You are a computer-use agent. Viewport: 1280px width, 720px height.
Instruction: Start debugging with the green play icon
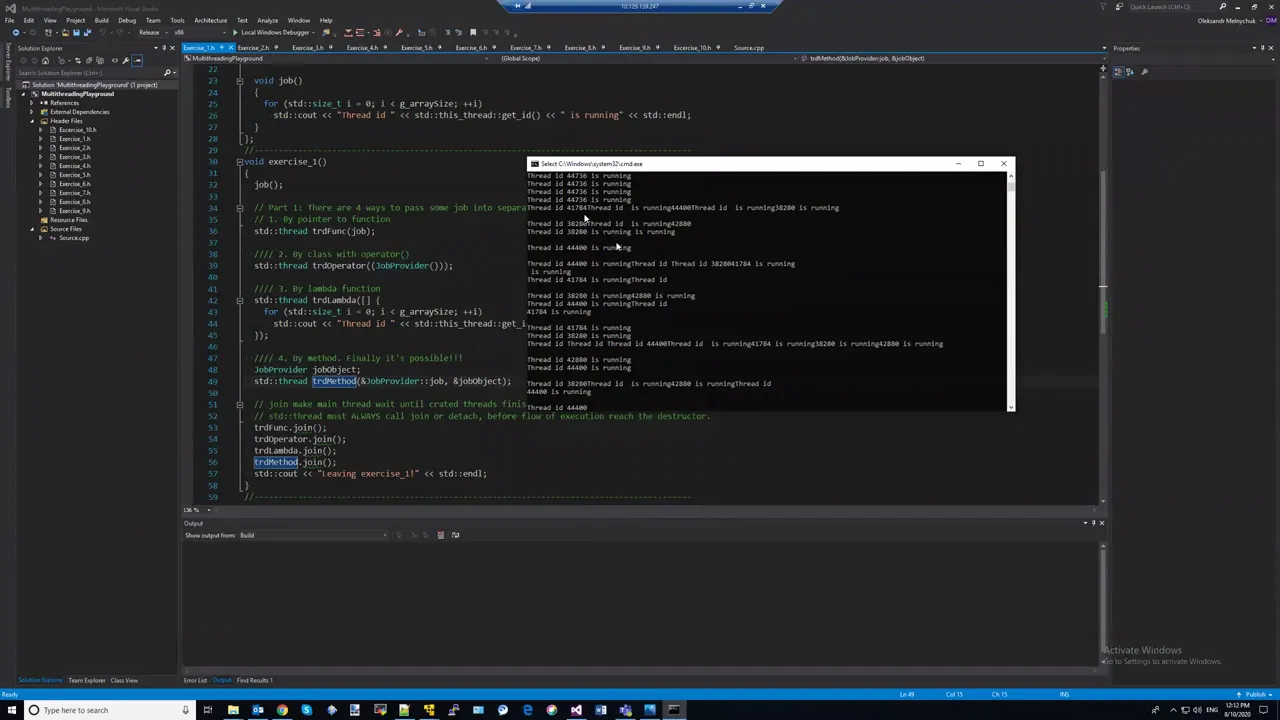pyautogui.click(x=235, y=32)
